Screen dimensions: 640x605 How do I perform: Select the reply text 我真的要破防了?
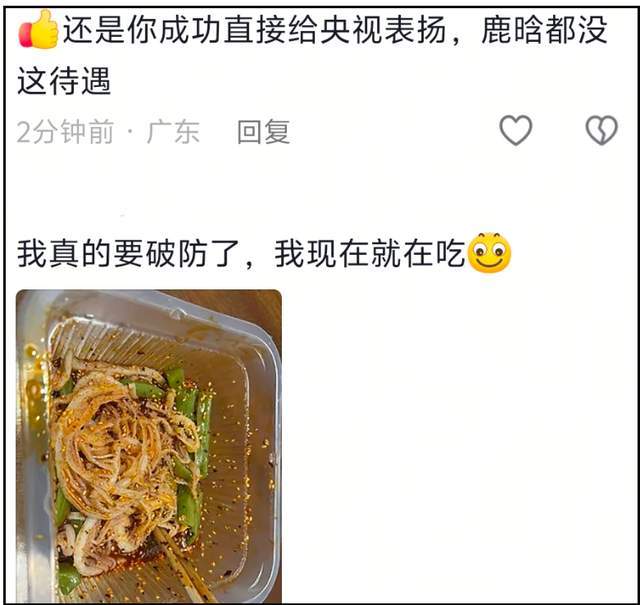click(129, 254)
